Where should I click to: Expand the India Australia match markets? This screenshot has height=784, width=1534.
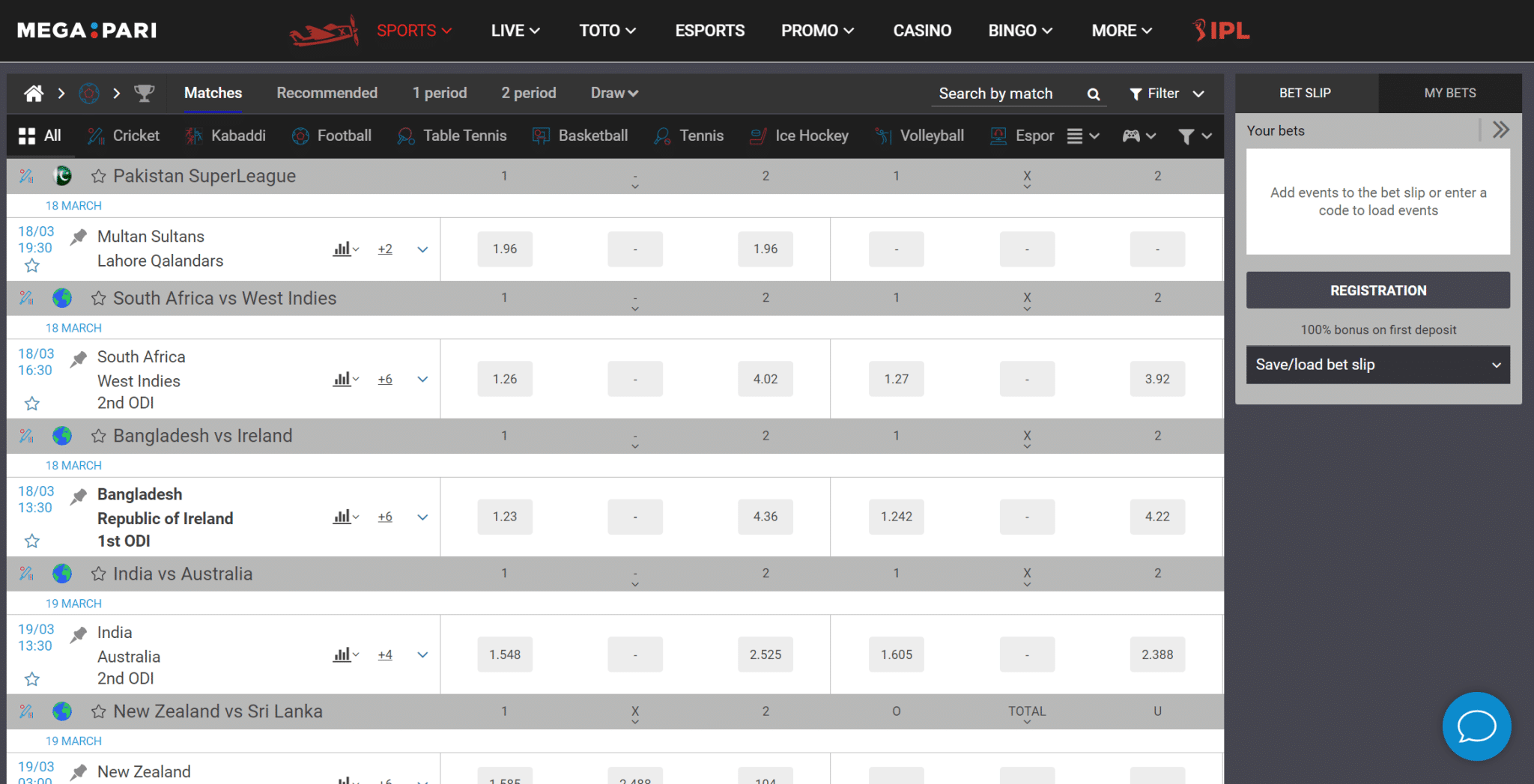tap(422, 654)
